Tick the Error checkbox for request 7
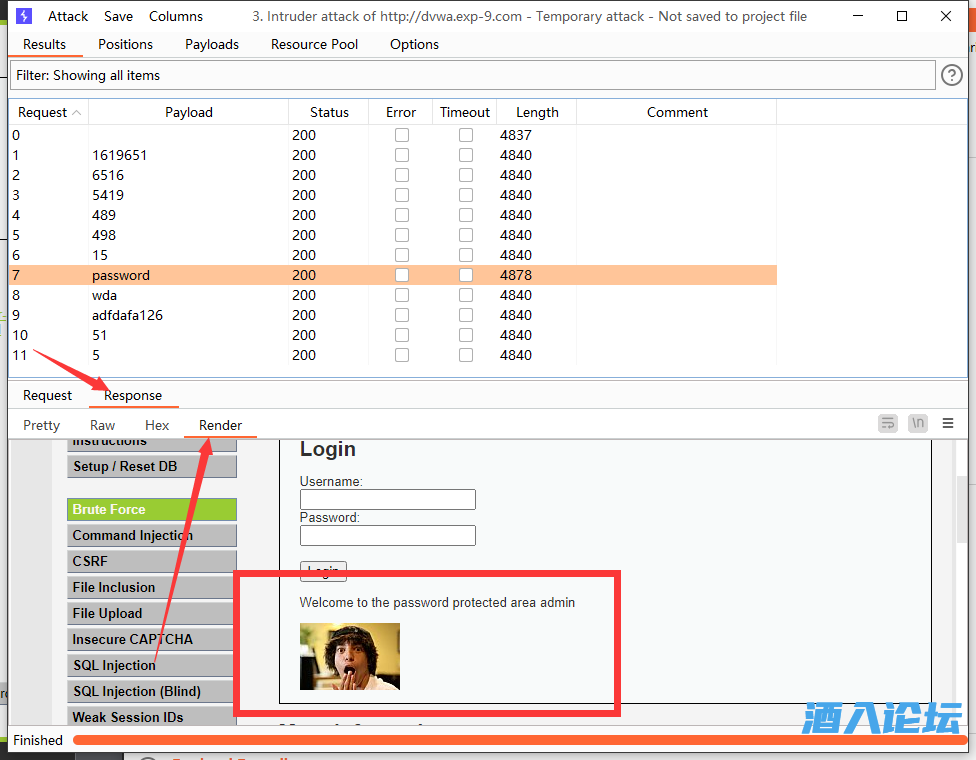This screenshot has height=760, width=976. click(401, 275)
